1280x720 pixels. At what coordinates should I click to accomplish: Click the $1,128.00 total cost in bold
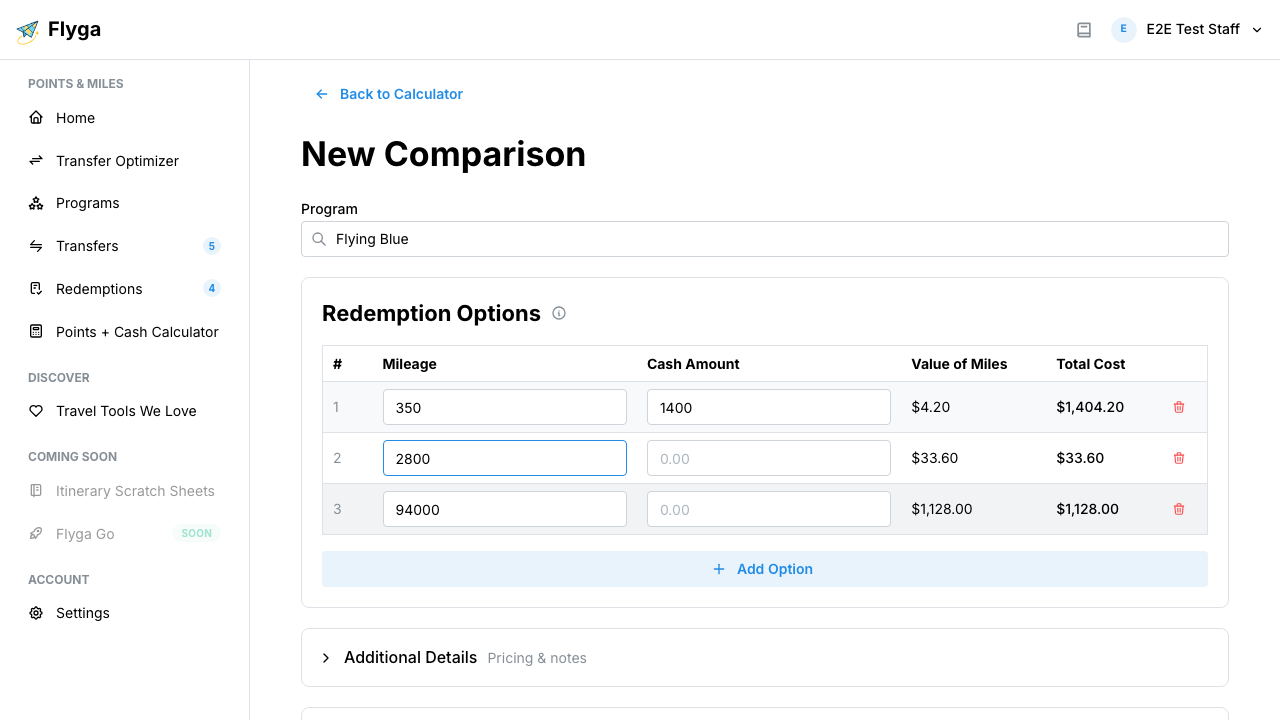point(1088,509)
